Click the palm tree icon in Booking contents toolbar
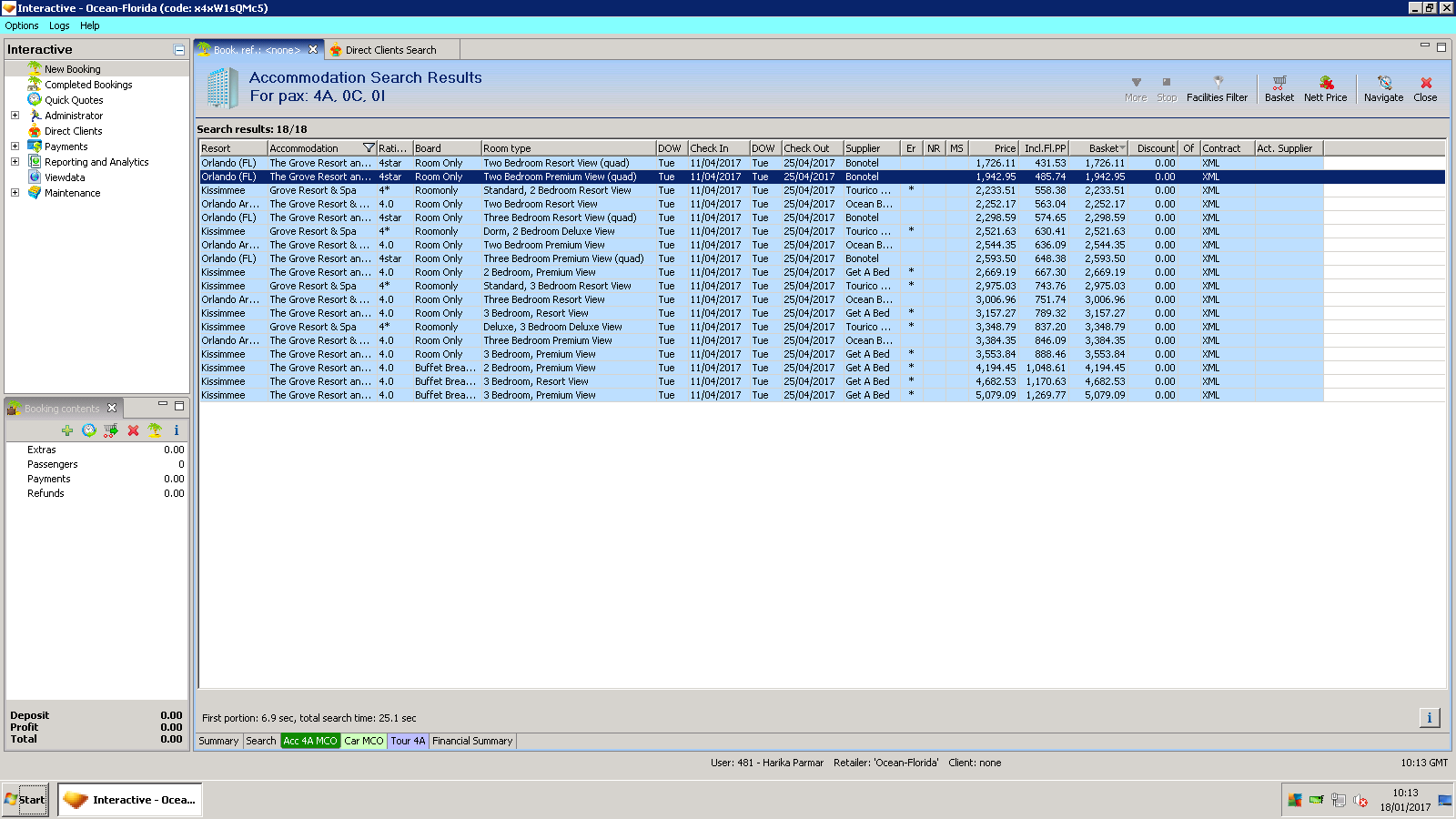 (x=155, y=430)
